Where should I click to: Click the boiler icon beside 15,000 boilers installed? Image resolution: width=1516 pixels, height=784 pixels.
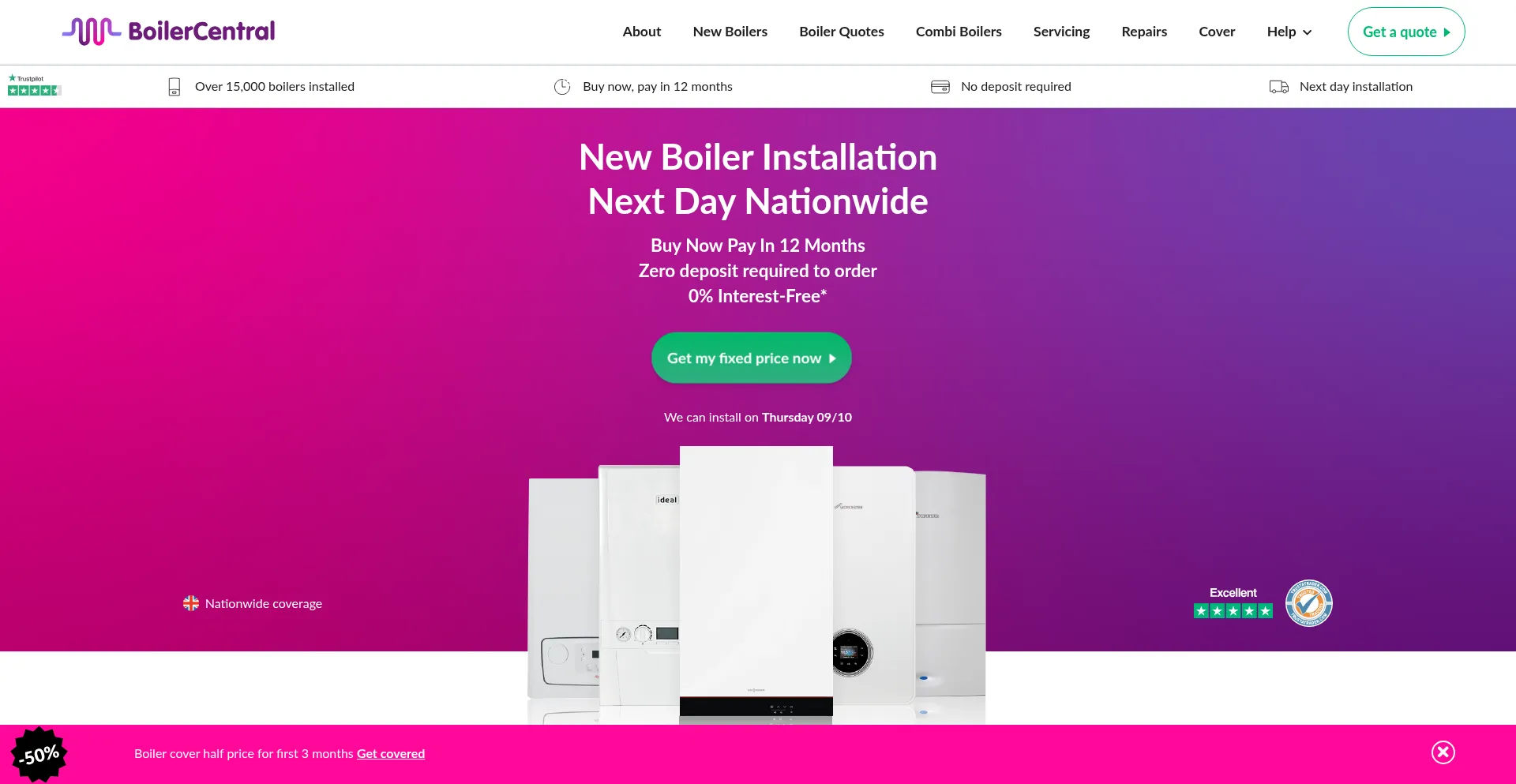click(174, 87)
